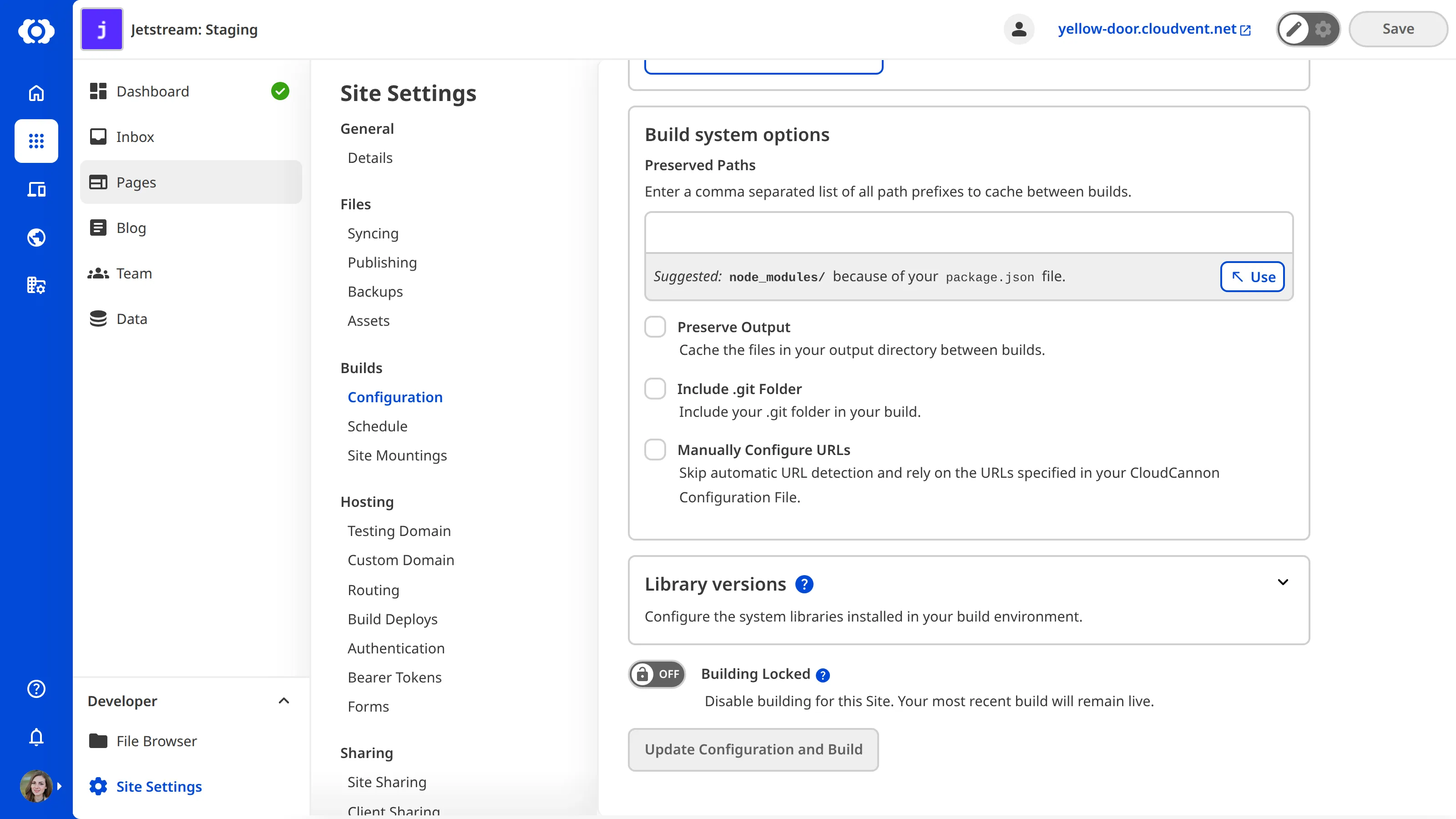Image resolution: width=1456 pixels, height=819 pixels.
Task: Go to Syncing settings
Action: tap(373, 233)
